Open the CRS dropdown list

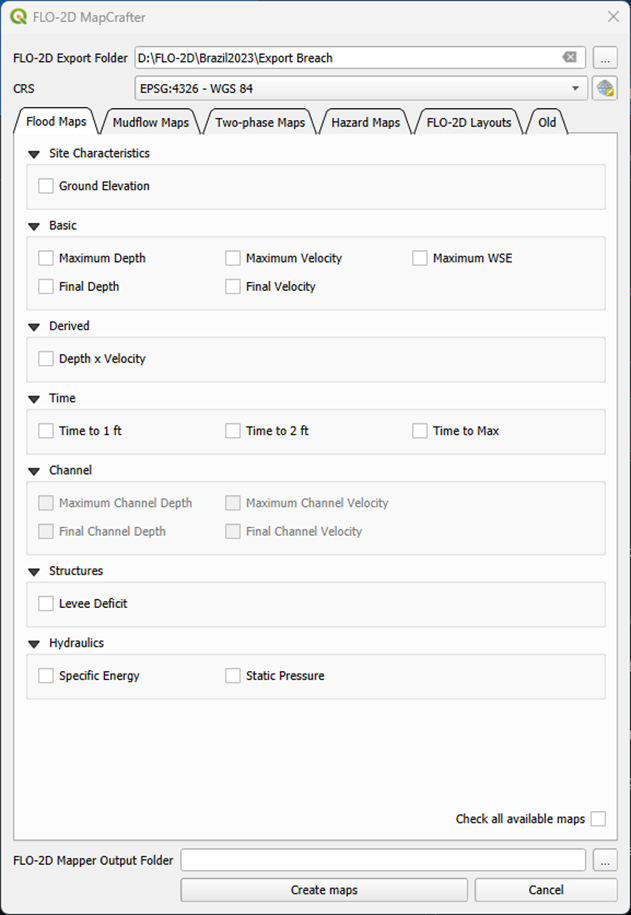point(575,88)
